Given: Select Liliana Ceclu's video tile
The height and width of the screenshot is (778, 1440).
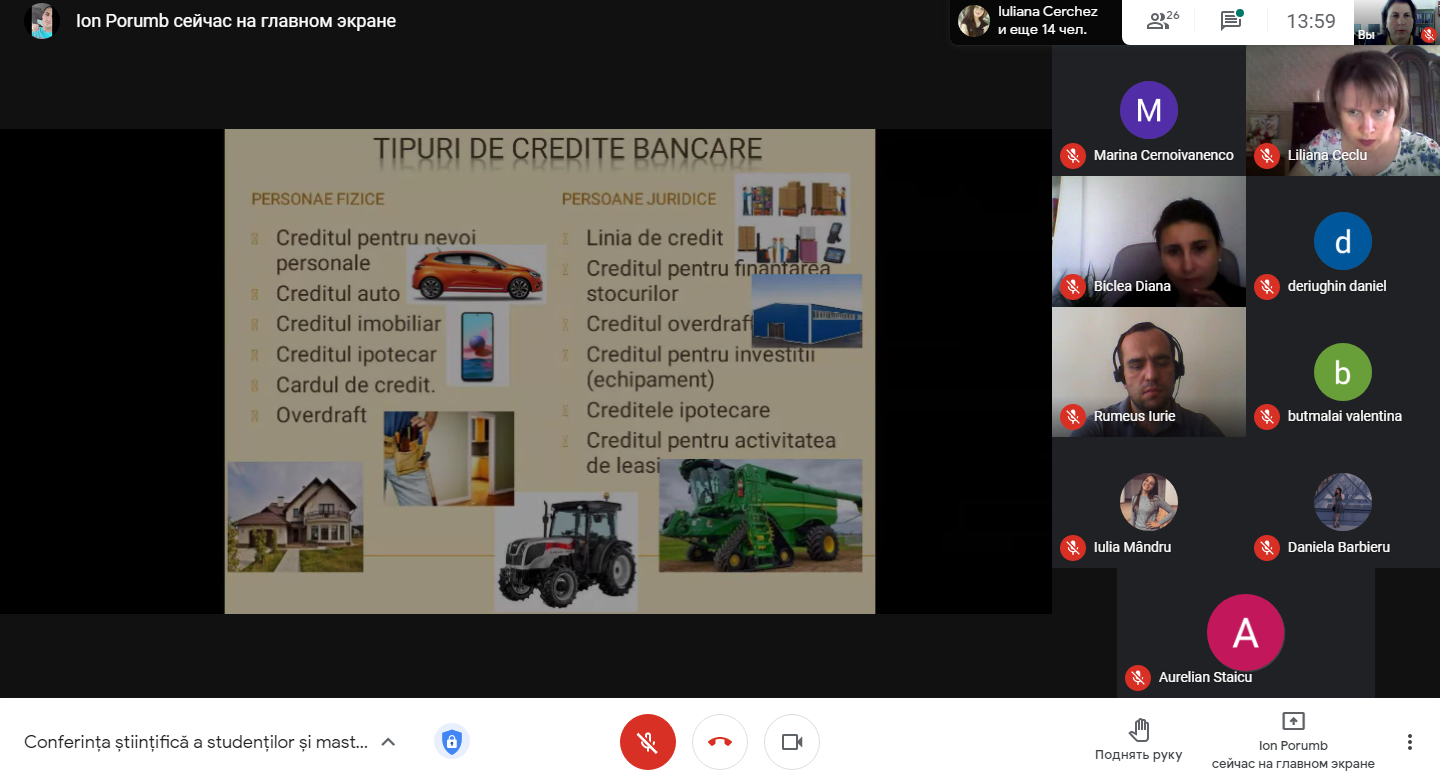Looking at the screenshot, I should 1342,110.
